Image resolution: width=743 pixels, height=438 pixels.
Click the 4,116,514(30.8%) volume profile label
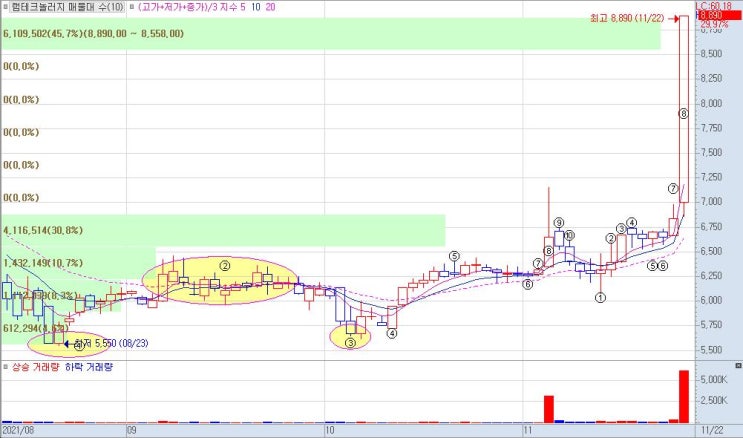pos(43,230)
